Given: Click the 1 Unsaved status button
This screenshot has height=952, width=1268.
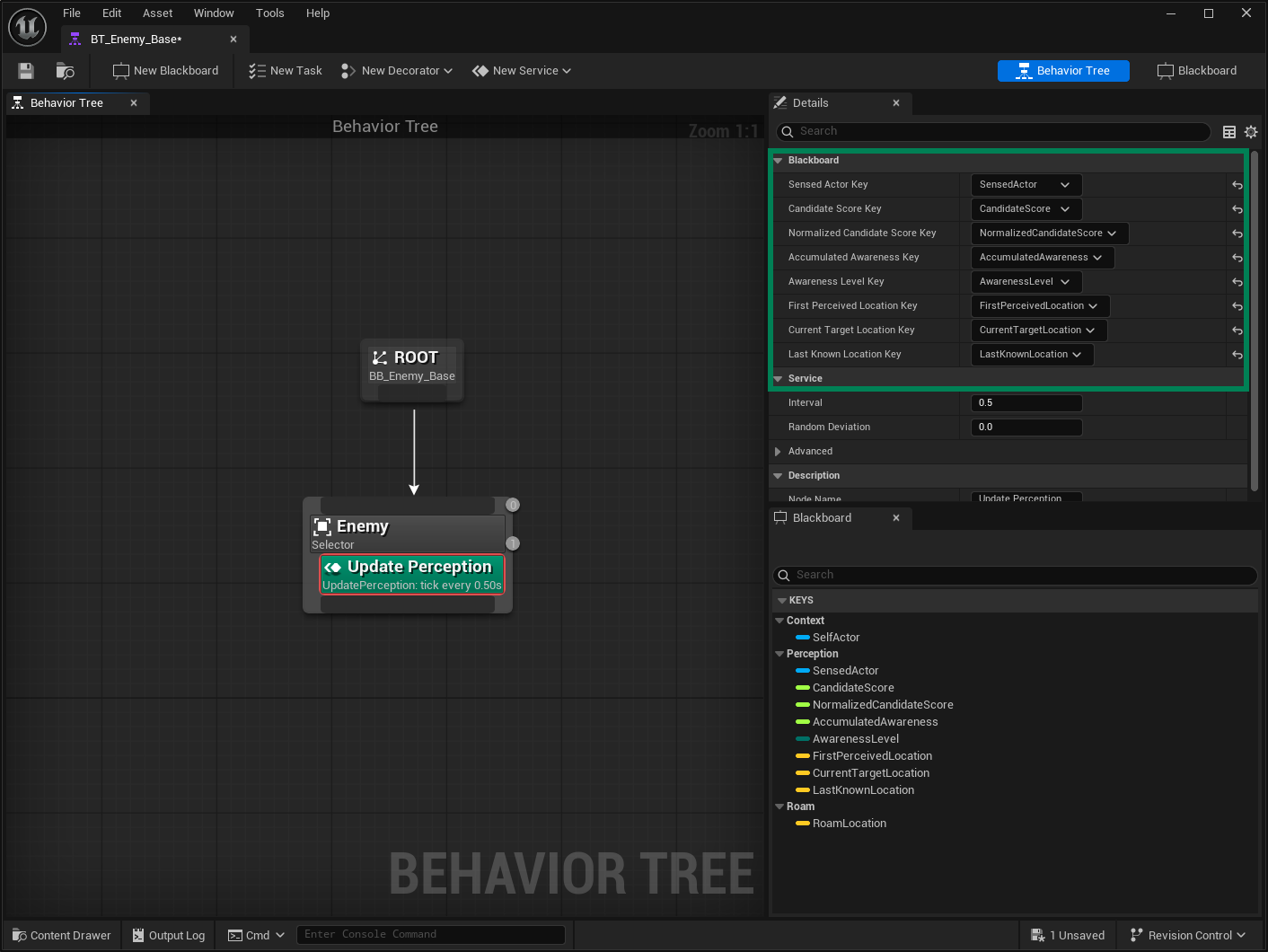Looking at the screenshot, I should pos(1068,934).
